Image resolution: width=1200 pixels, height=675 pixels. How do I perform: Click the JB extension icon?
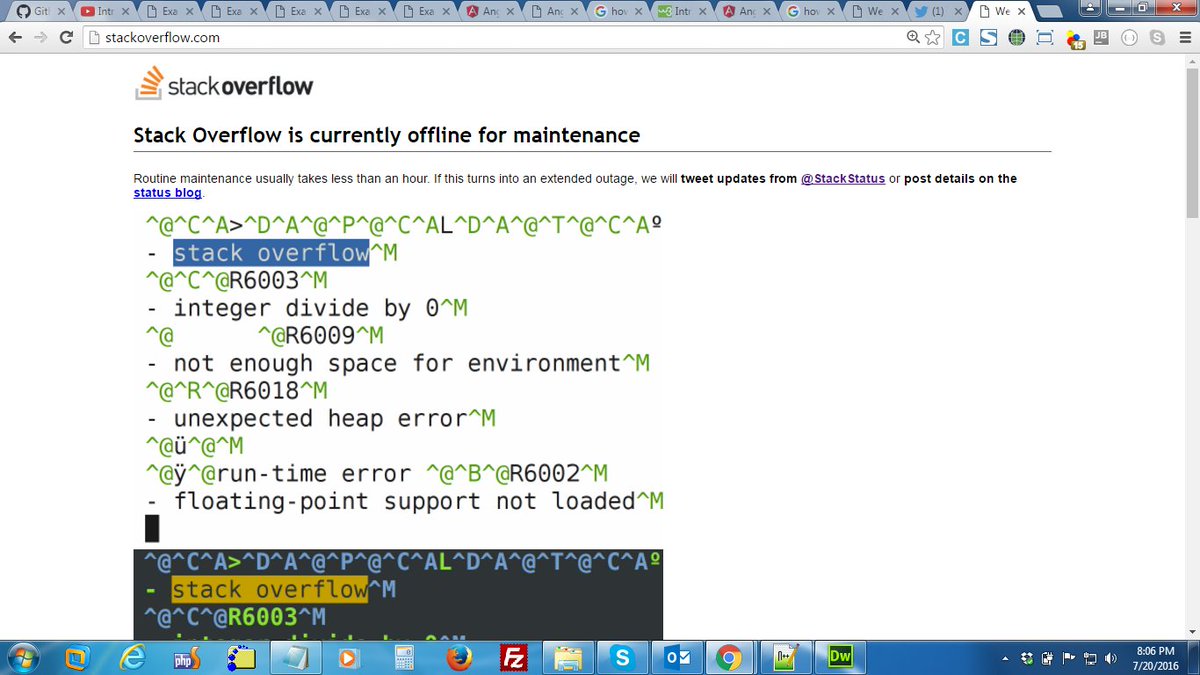tap(1101, 38)
